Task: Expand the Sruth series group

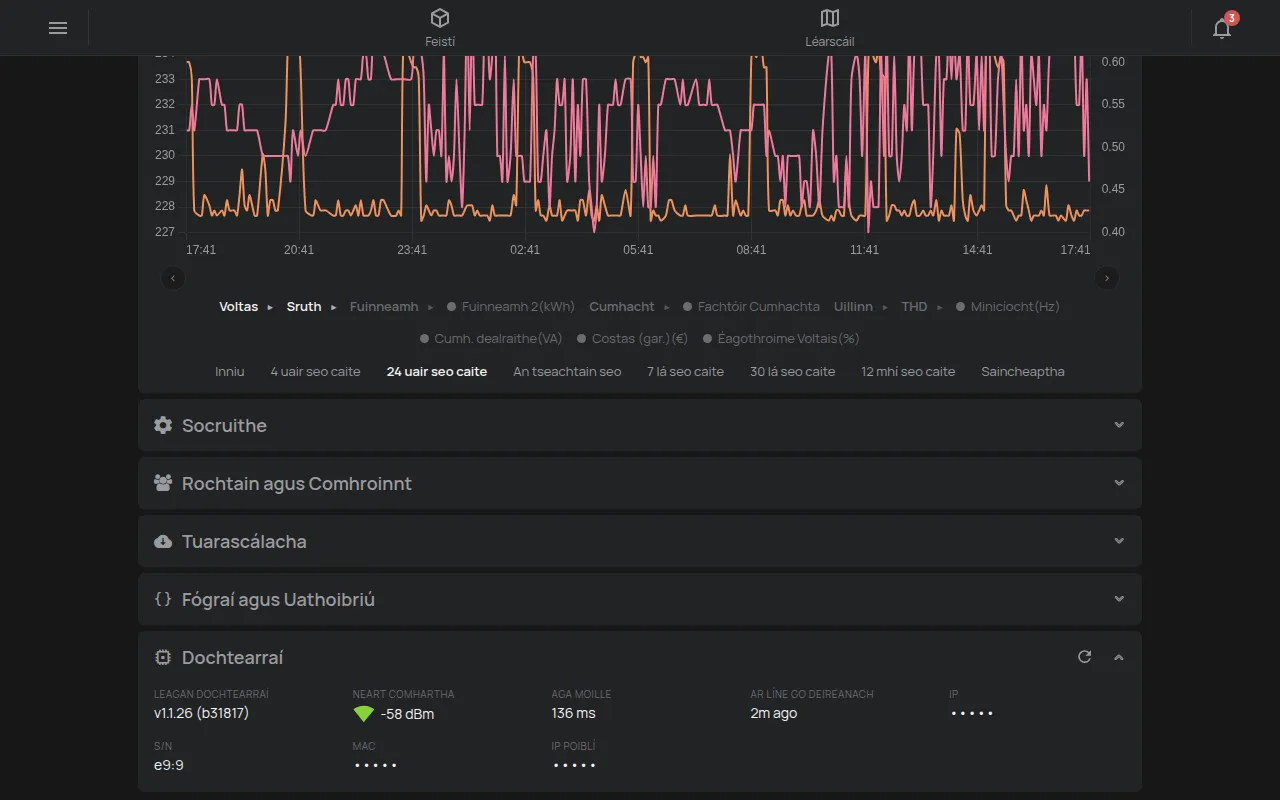Action: (311, 307)
